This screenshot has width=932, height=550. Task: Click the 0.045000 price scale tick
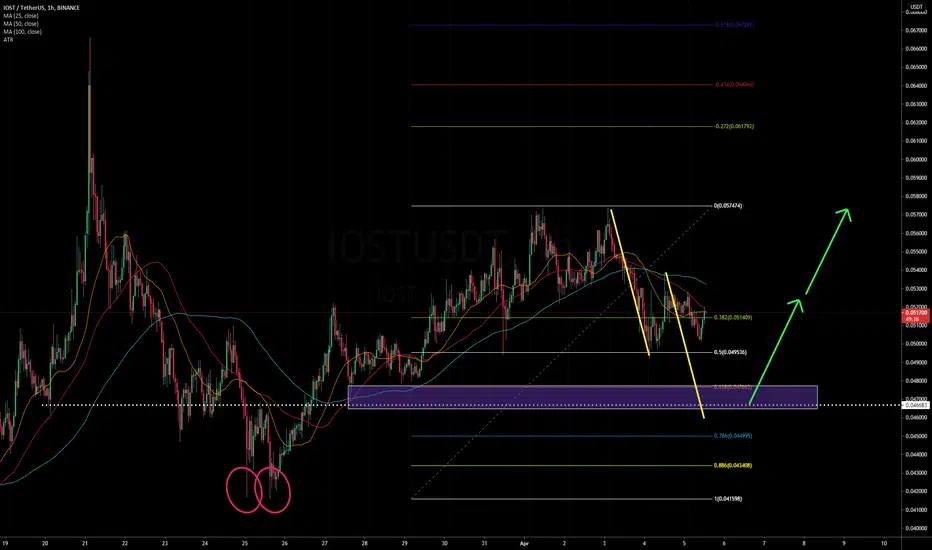pyautogui.click(x=916, y=436)
